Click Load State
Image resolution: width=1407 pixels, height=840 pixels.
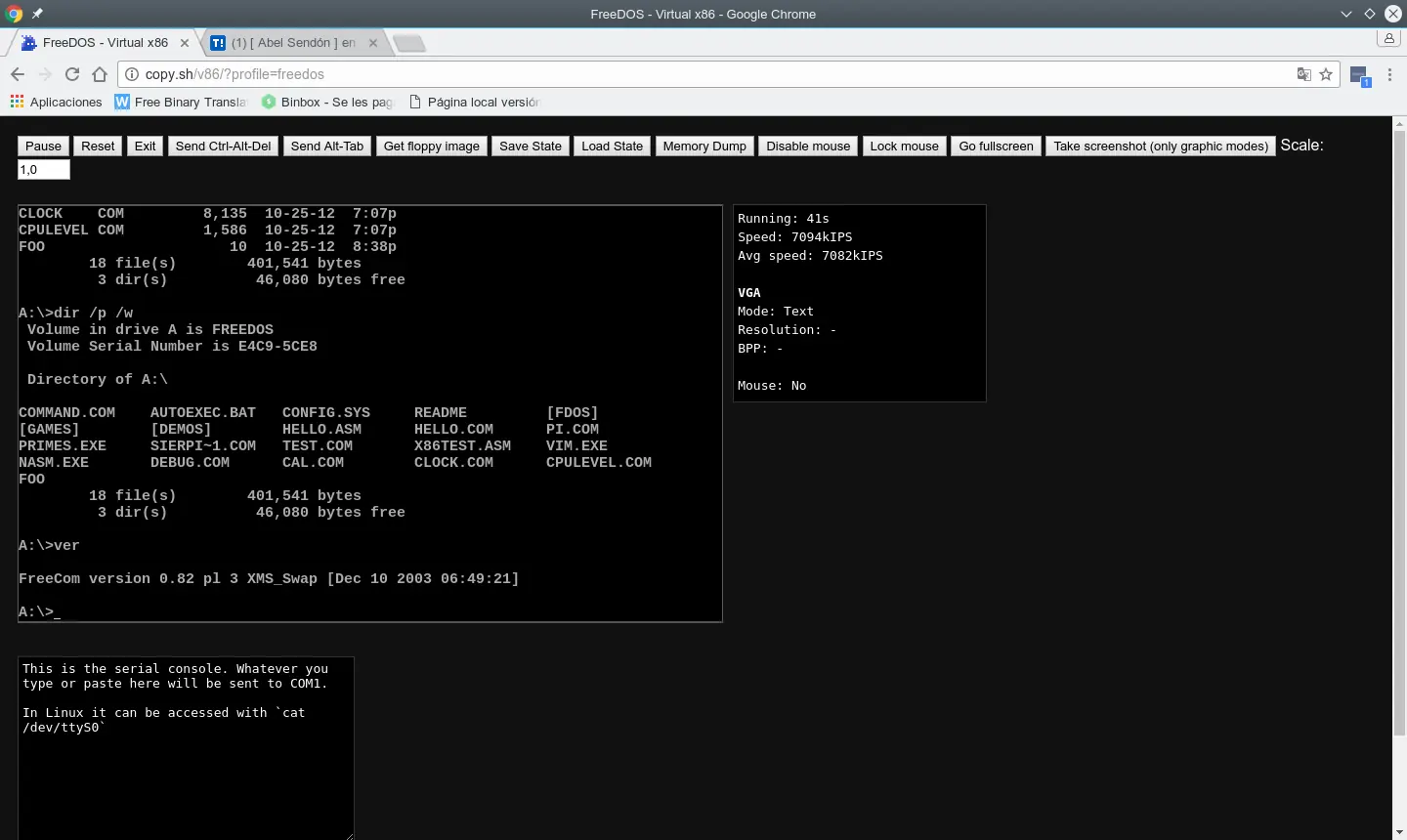coord(613,146)
